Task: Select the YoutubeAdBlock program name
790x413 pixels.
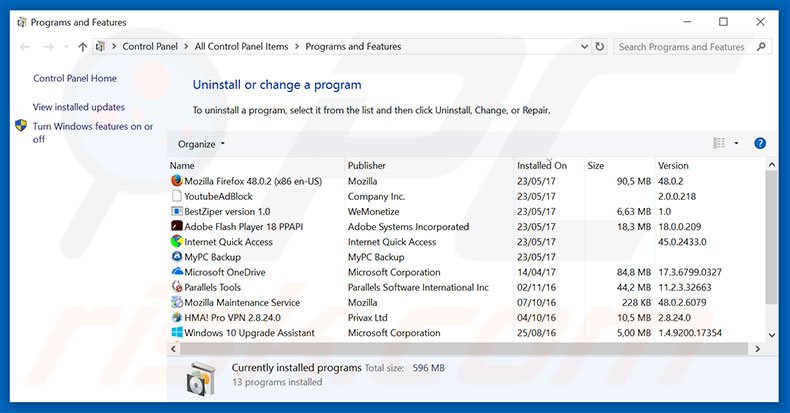Action: pyautogui.click(x=218, y=196)
